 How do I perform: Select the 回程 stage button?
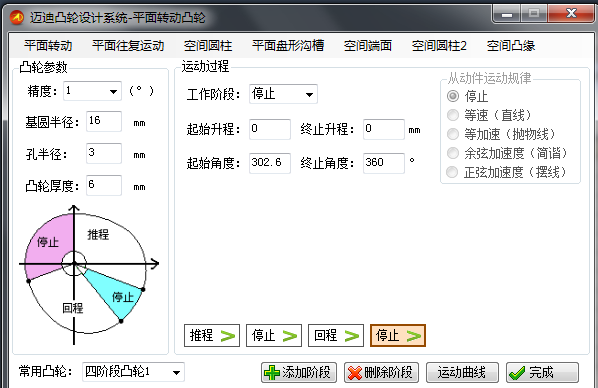[336, 336]
